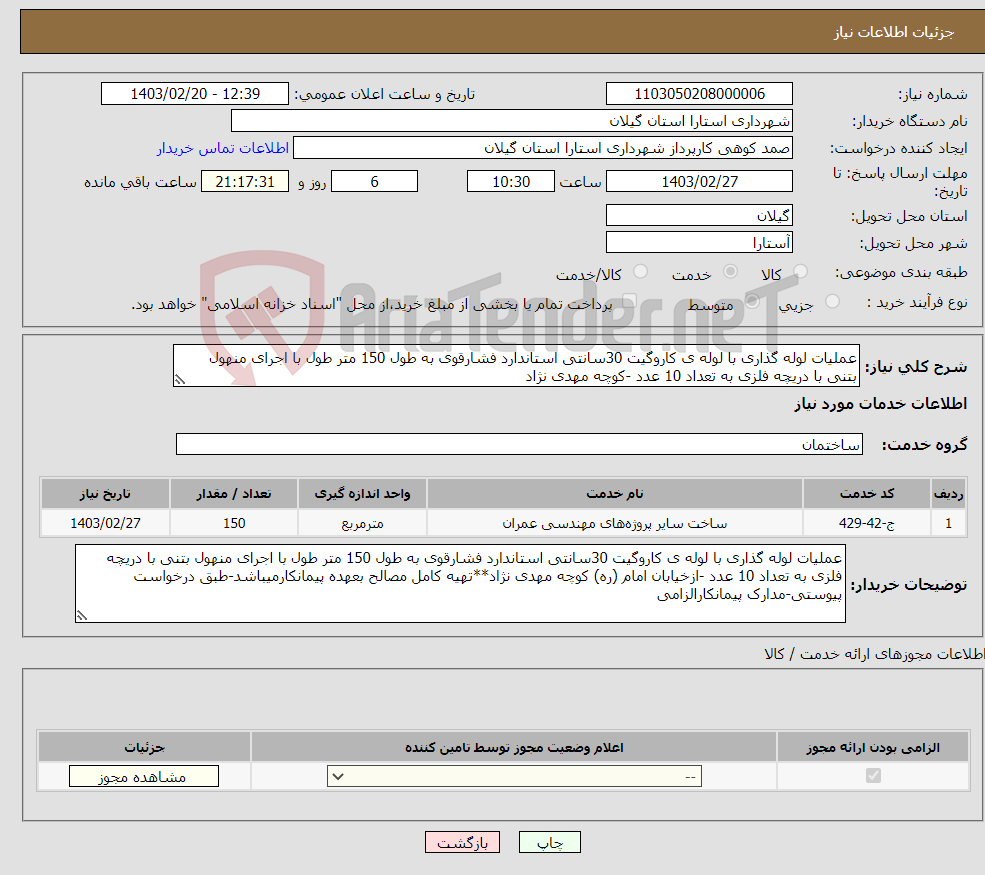This screenshot has width=985, height=875.
Task: Open اطلاعات تماس خریدار link
Action: tap(222, 148)
